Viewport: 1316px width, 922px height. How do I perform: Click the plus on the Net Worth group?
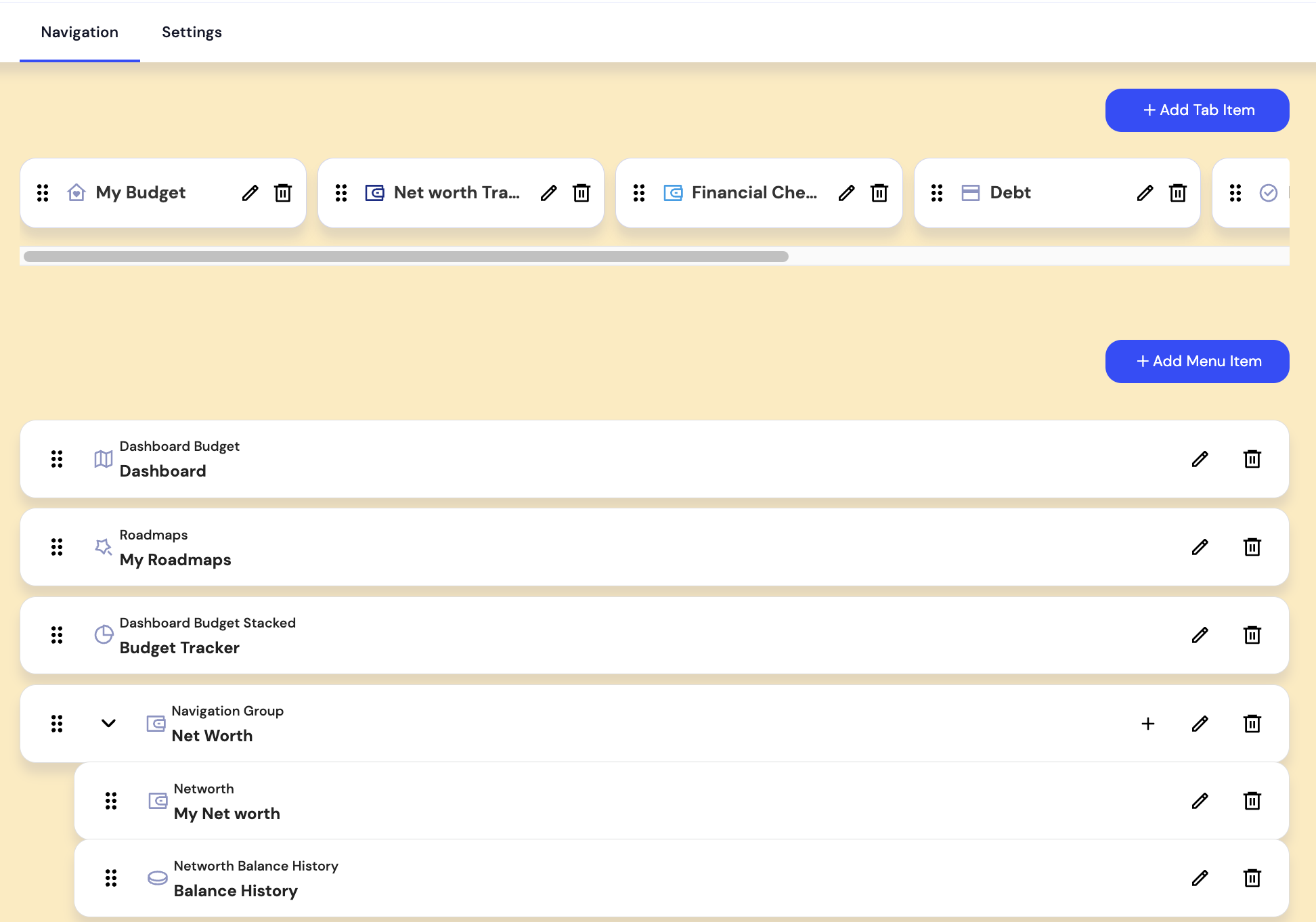pos(1148,724)
